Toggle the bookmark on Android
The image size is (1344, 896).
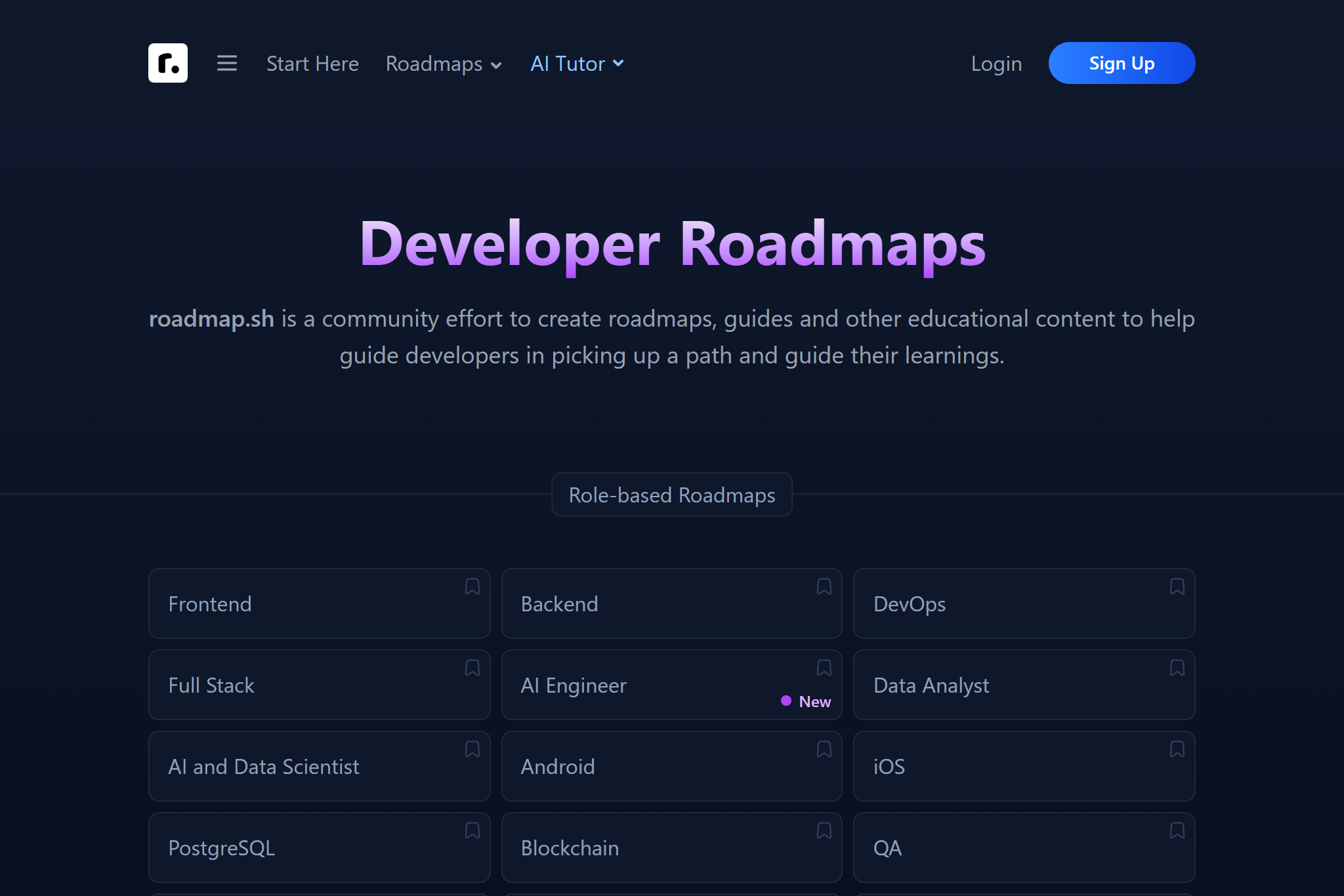824,750
